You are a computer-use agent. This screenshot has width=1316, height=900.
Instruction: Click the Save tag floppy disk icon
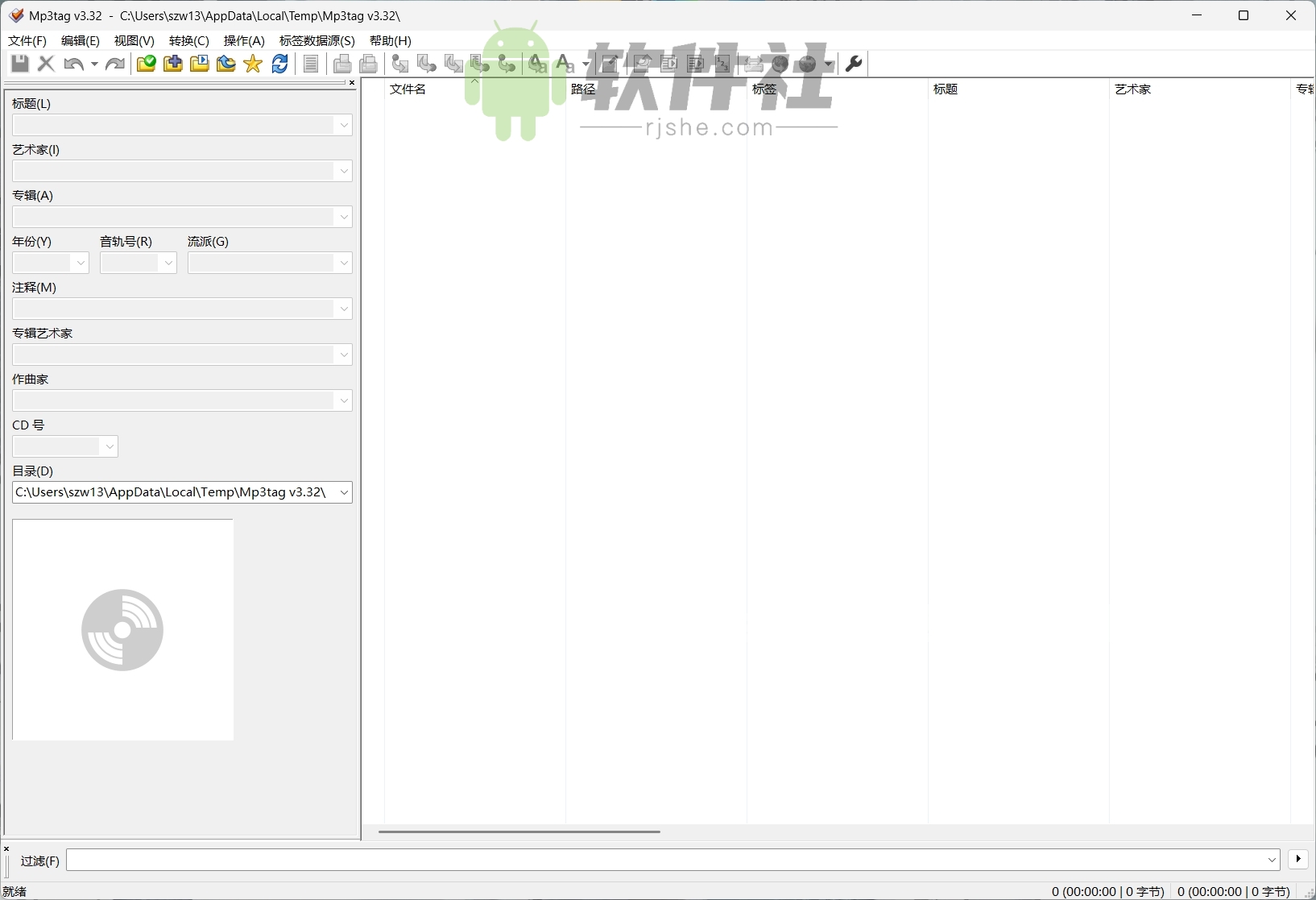[x=20, y=64]
